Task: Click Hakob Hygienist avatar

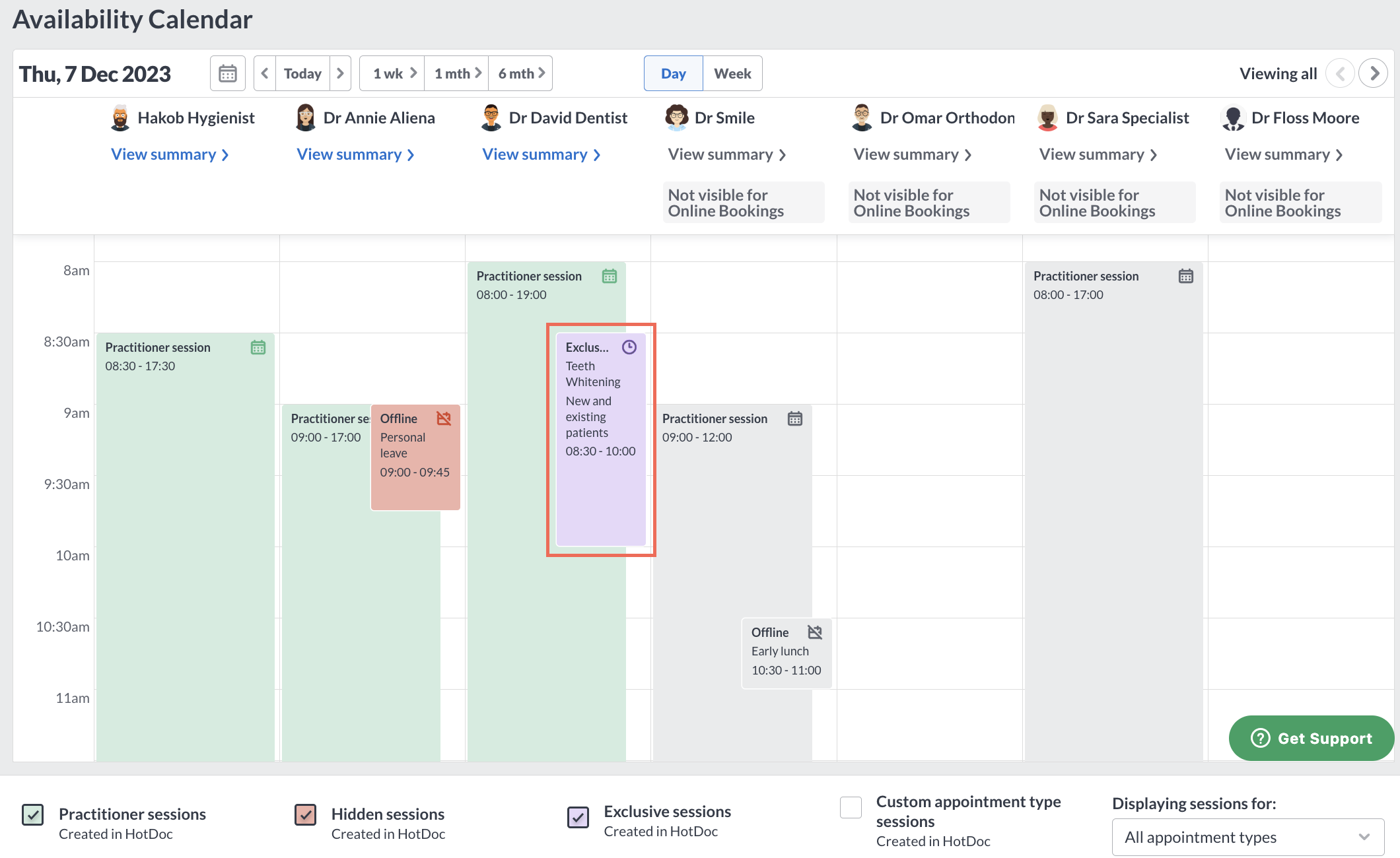Action: pos(120,117)
